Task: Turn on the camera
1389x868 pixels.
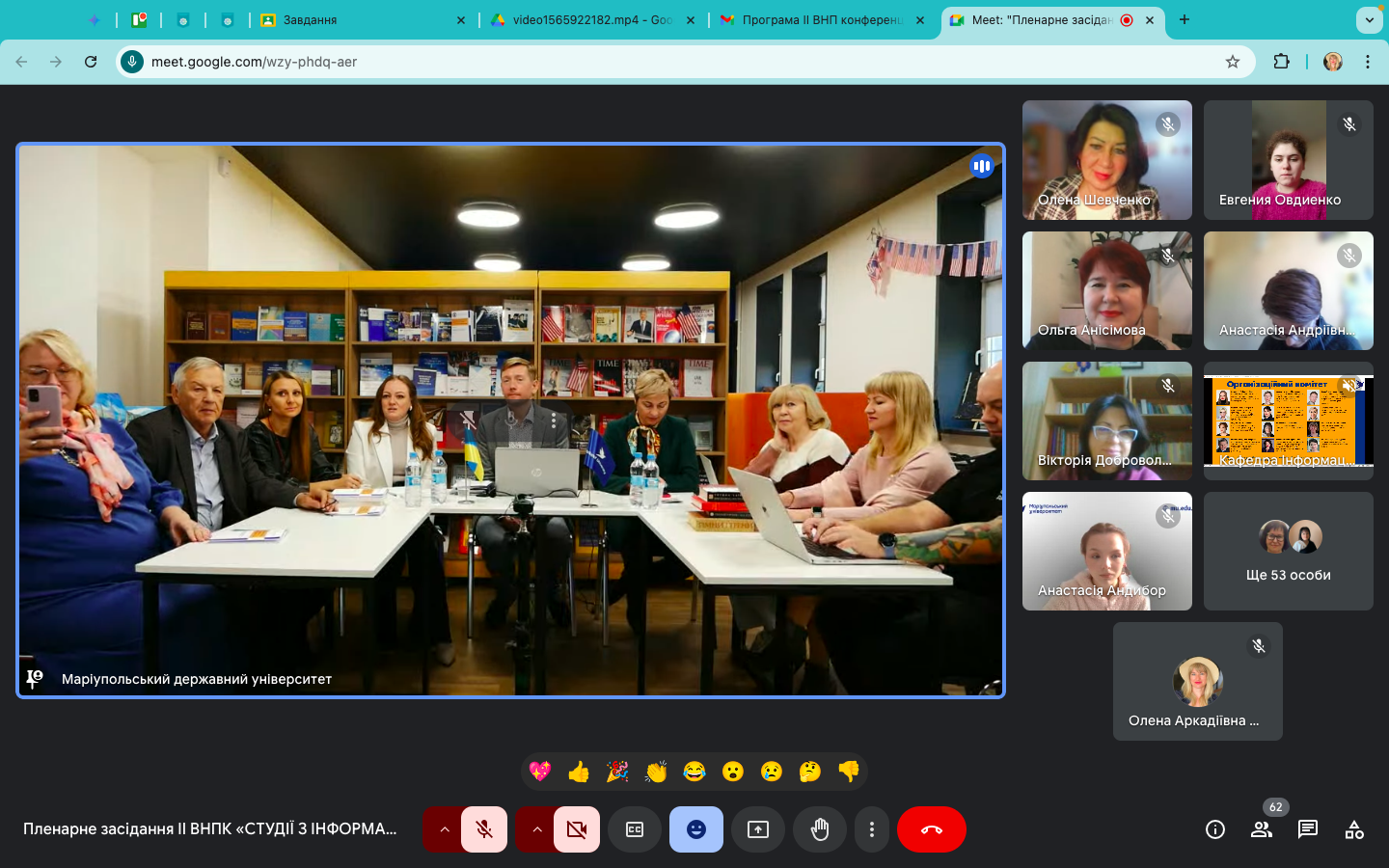Action: pos(577,829)
